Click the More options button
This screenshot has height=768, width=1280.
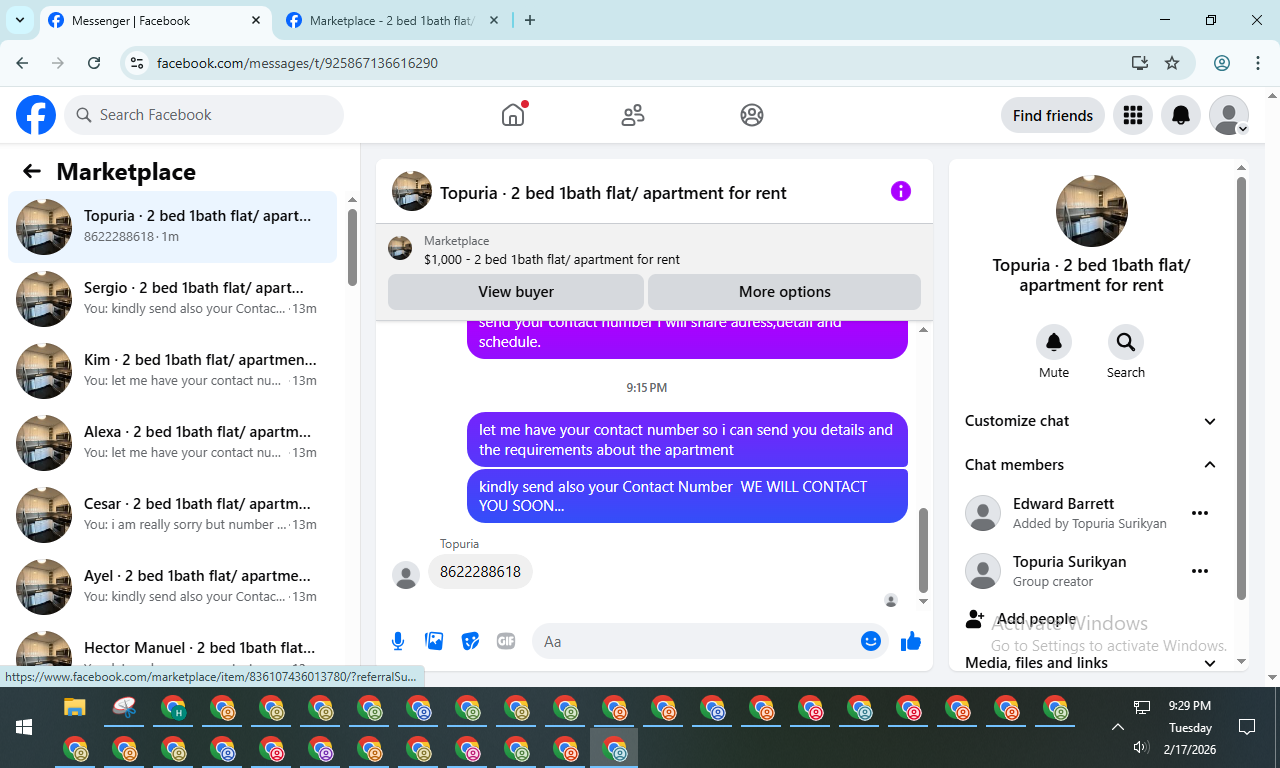pyautogui.click(x=785, y=292)
